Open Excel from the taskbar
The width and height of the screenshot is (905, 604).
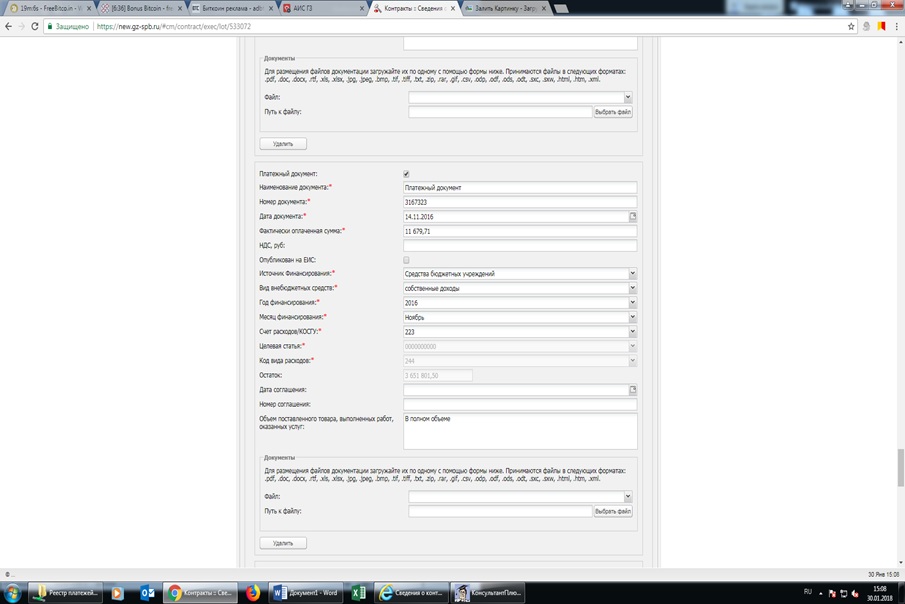click(x=358, y=593)
